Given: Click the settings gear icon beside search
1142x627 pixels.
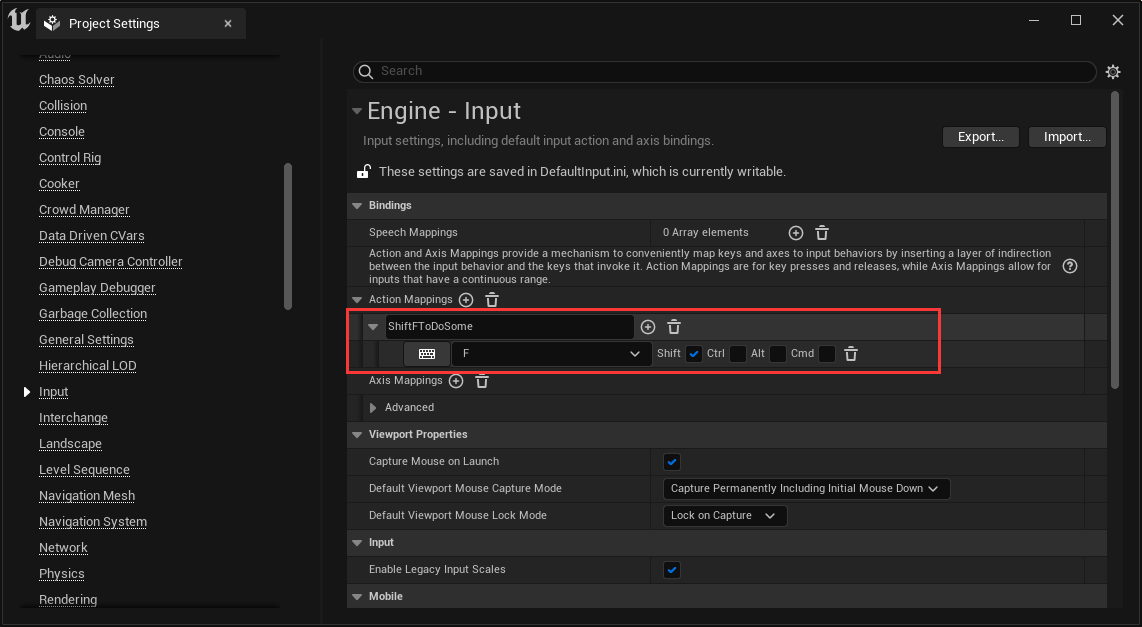Looking at the screenshot, I should [1113, 72].
